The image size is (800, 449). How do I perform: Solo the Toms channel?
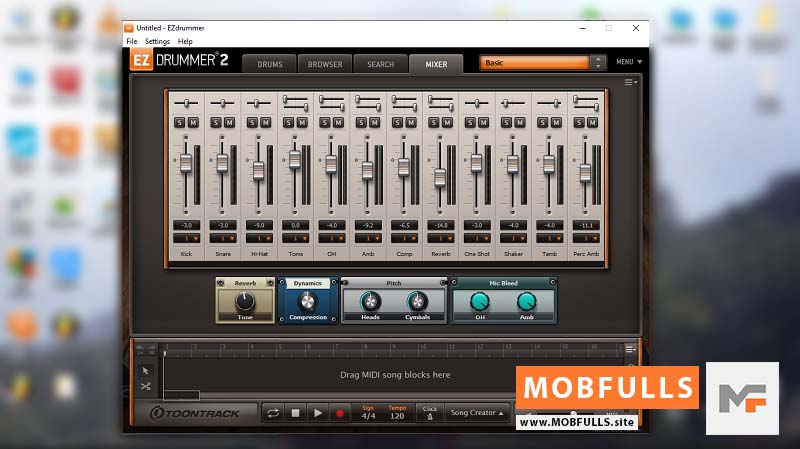point(288,122)
